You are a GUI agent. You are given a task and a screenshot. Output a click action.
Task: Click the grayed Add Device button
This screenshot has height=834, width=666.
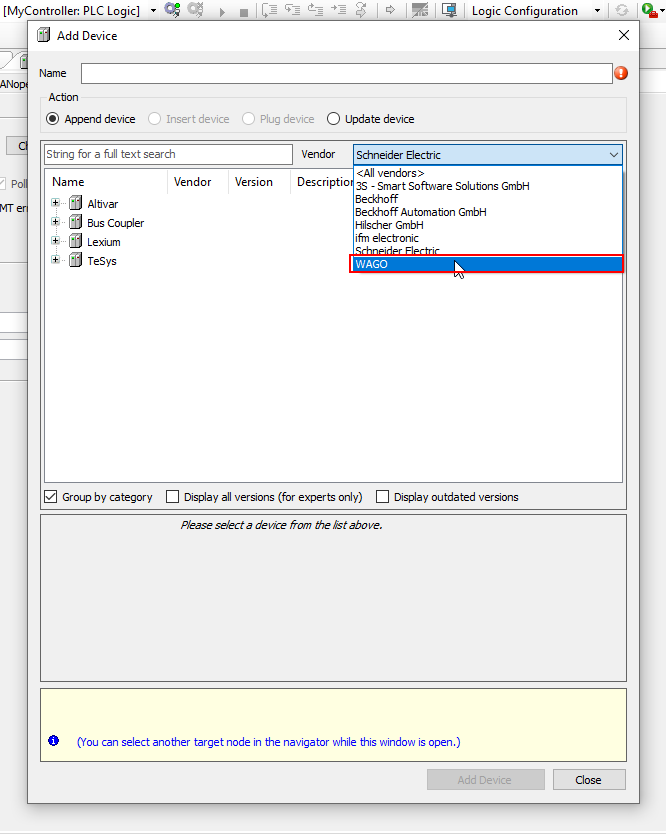pyautogui.click(x=485, y=780)
